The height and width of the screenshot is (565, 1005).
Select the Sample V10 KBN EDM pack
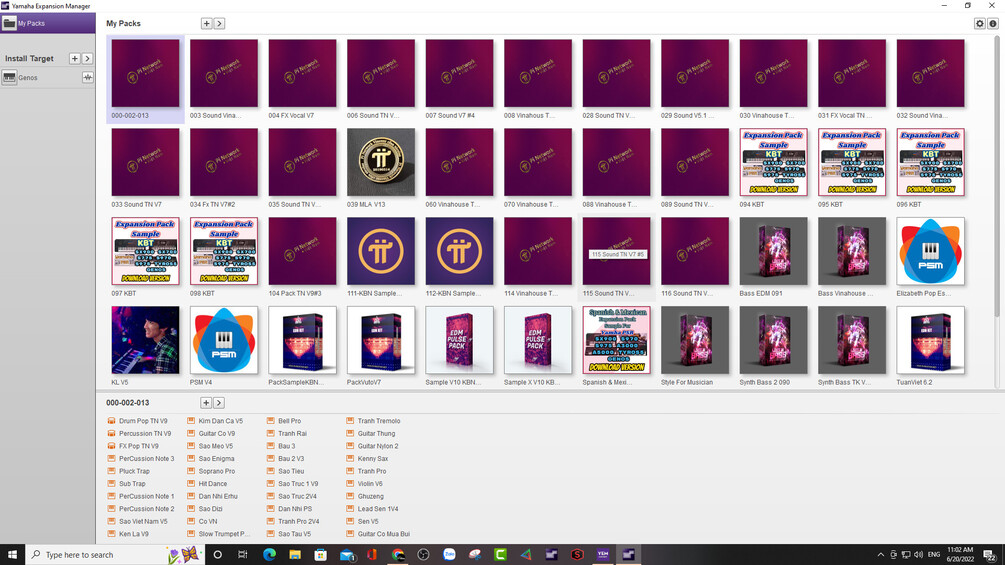coord(460,340)
